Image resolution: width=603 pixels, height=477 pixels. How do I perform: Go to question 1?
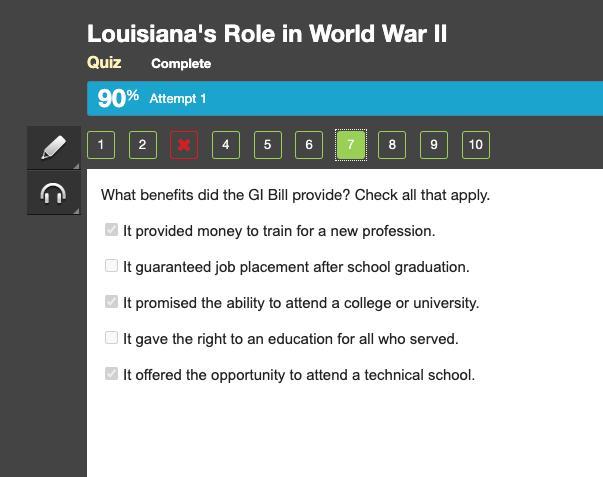coord(101,145)
